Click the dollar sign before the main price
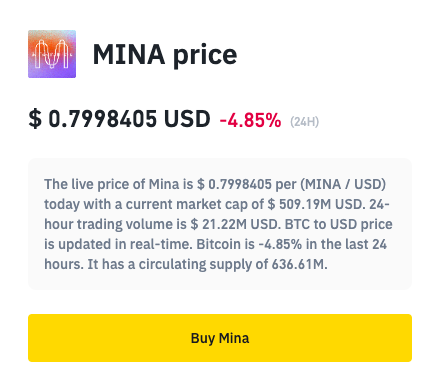Image resolution: width=442 pixels, height=392 pixels. coord(35,119)
